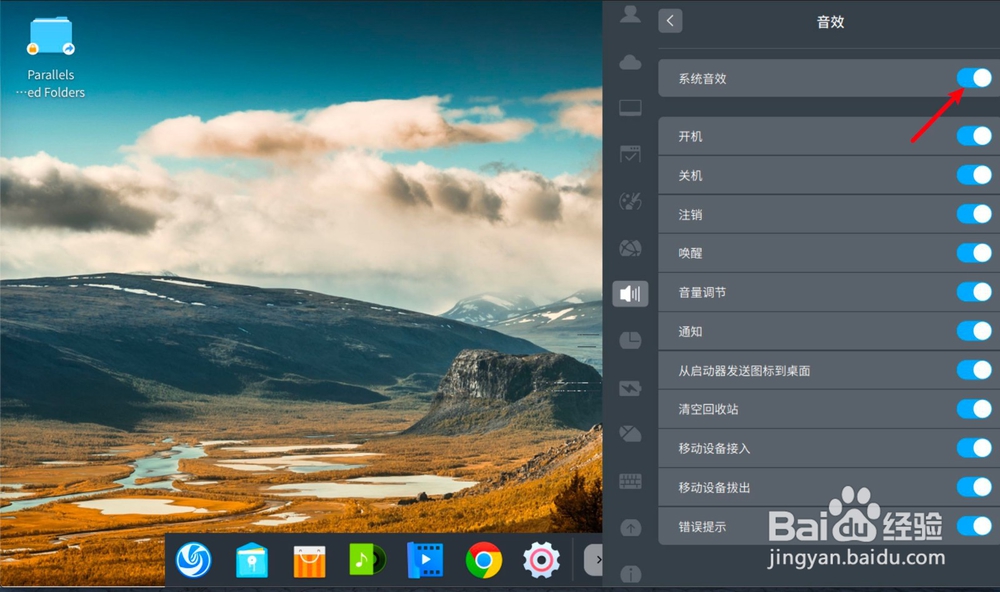Image resolution: width=1000 pixels, height=592 pixels.
Task: Open the Deepin launcher in the dock
Action: [193, 560]
